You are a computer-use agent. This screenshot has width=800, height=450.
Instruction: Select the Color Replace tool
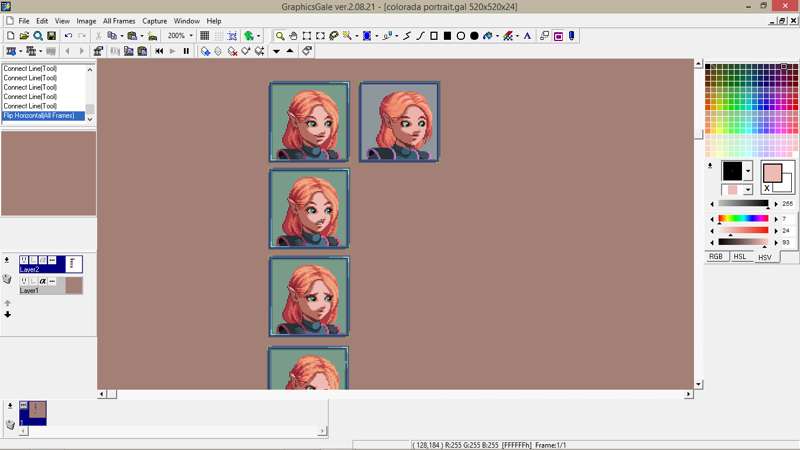coord(508,36)
